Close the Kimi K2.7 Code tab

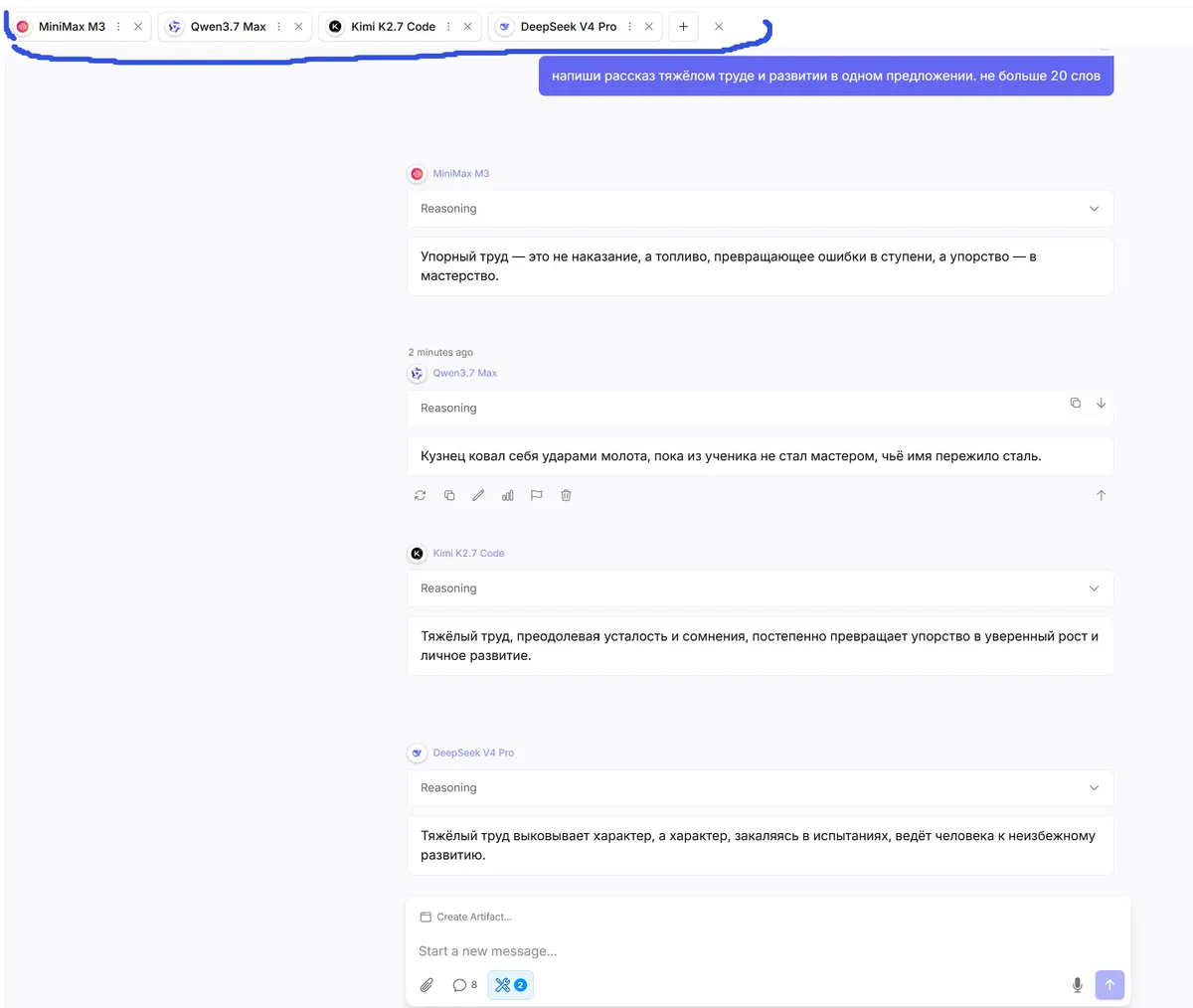[468, 27]
